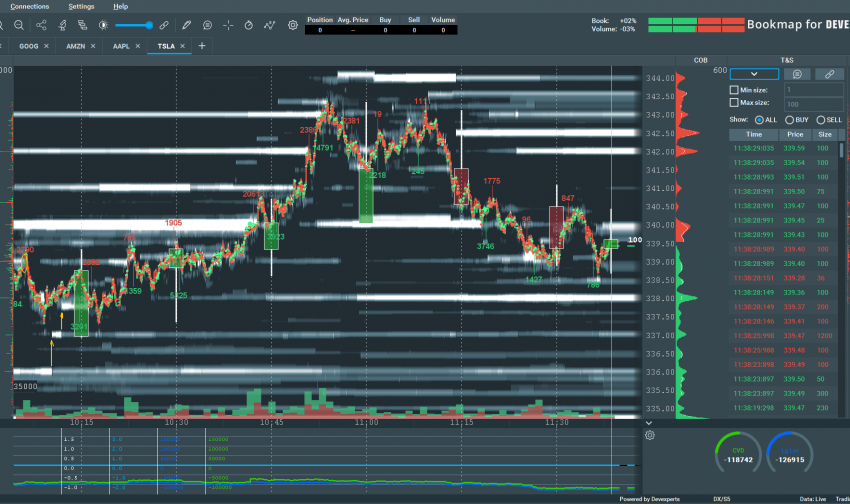Click the stopwatch timer icon
Image resolution: width=850 pixels, height=504 pixels.
[248, 25]
